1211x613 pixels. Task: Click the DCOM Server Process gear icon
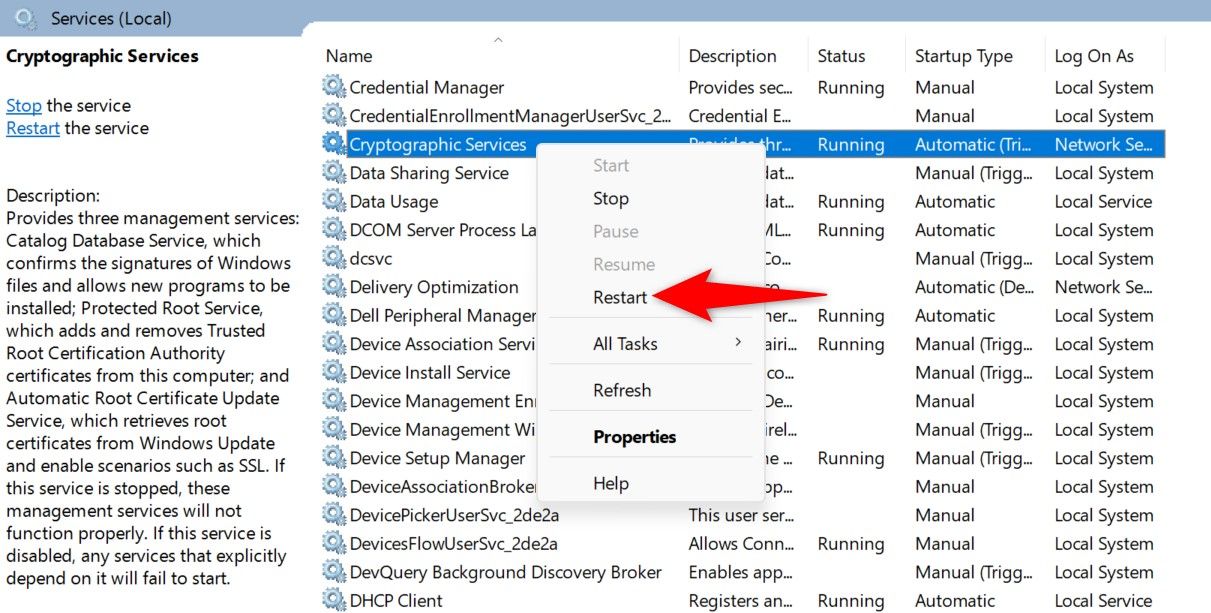point(334,230)
